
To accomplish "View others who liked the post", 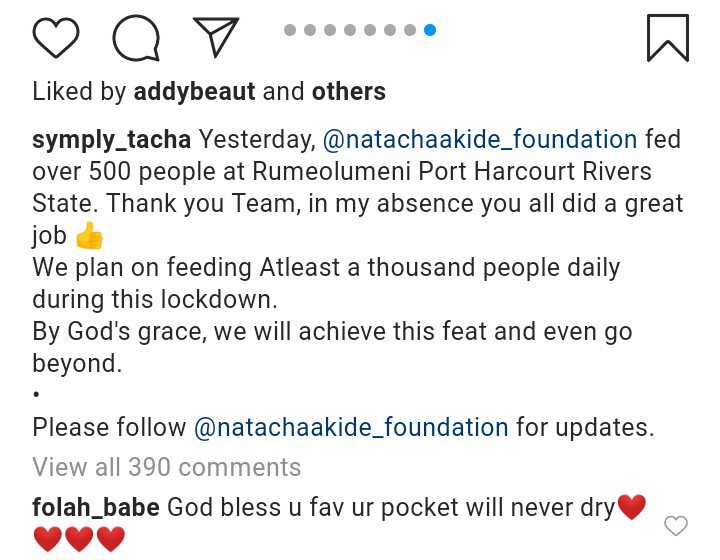I will tap(348, 92).
